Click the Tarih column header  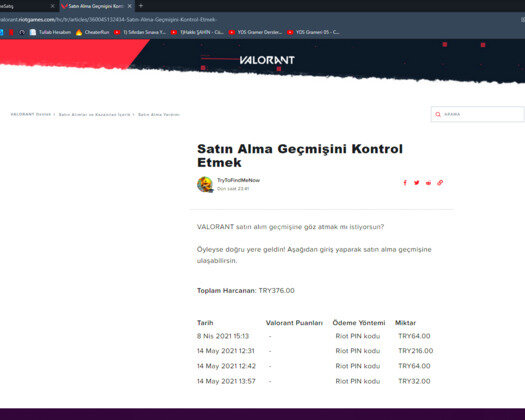click(205, 323)
